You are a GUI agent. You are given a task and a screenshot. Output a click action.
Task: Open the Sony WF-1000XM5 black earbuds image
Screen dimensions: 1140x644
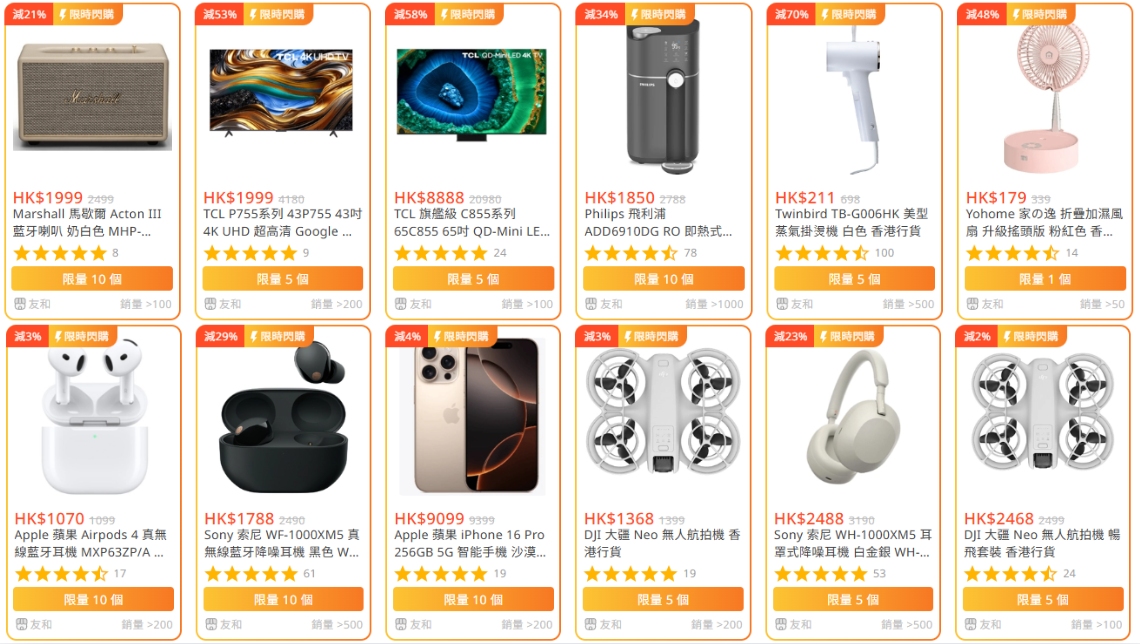click(284, 418)
